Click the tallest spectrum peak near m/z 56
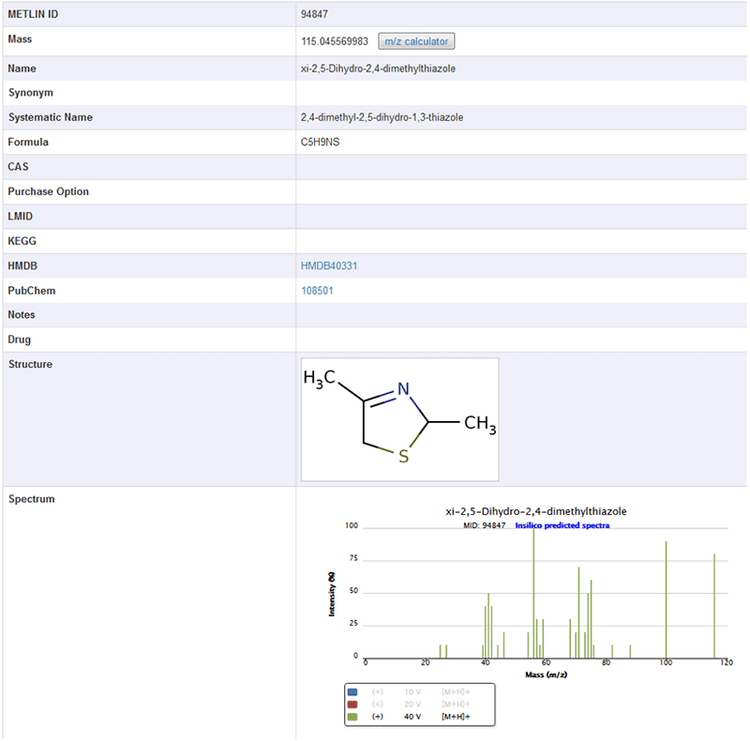Screen dimensions: 750x741 point(534,590)
